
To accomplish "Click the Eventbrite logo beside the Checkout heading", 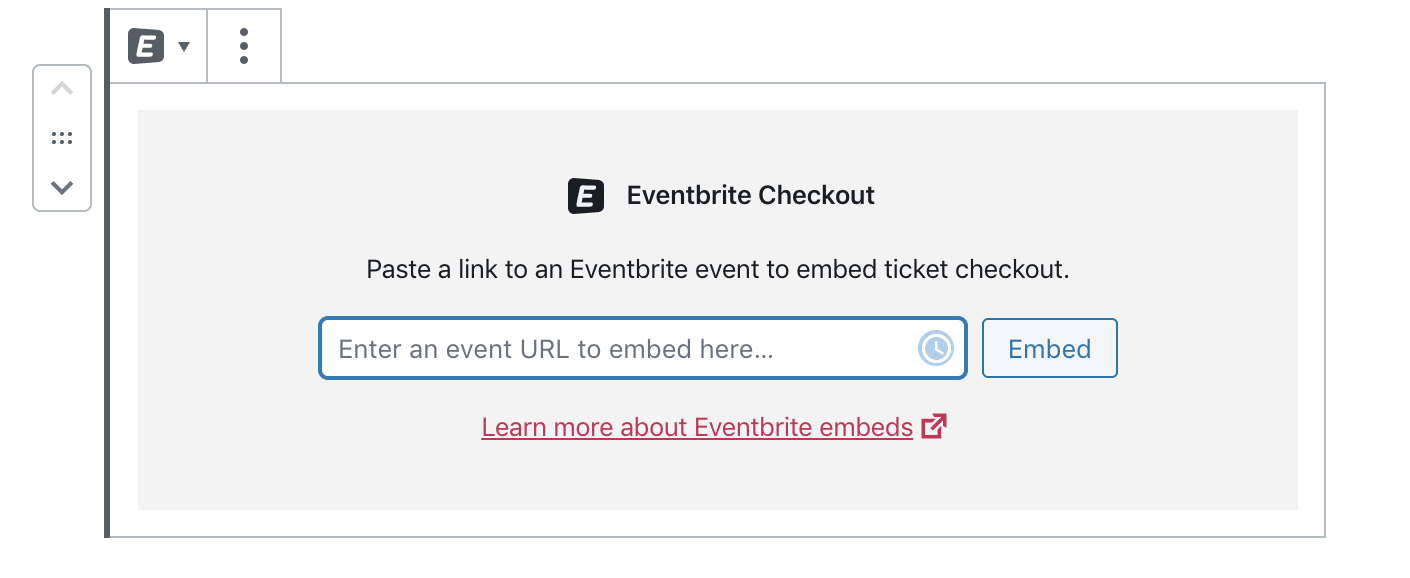I will [587, 196].
